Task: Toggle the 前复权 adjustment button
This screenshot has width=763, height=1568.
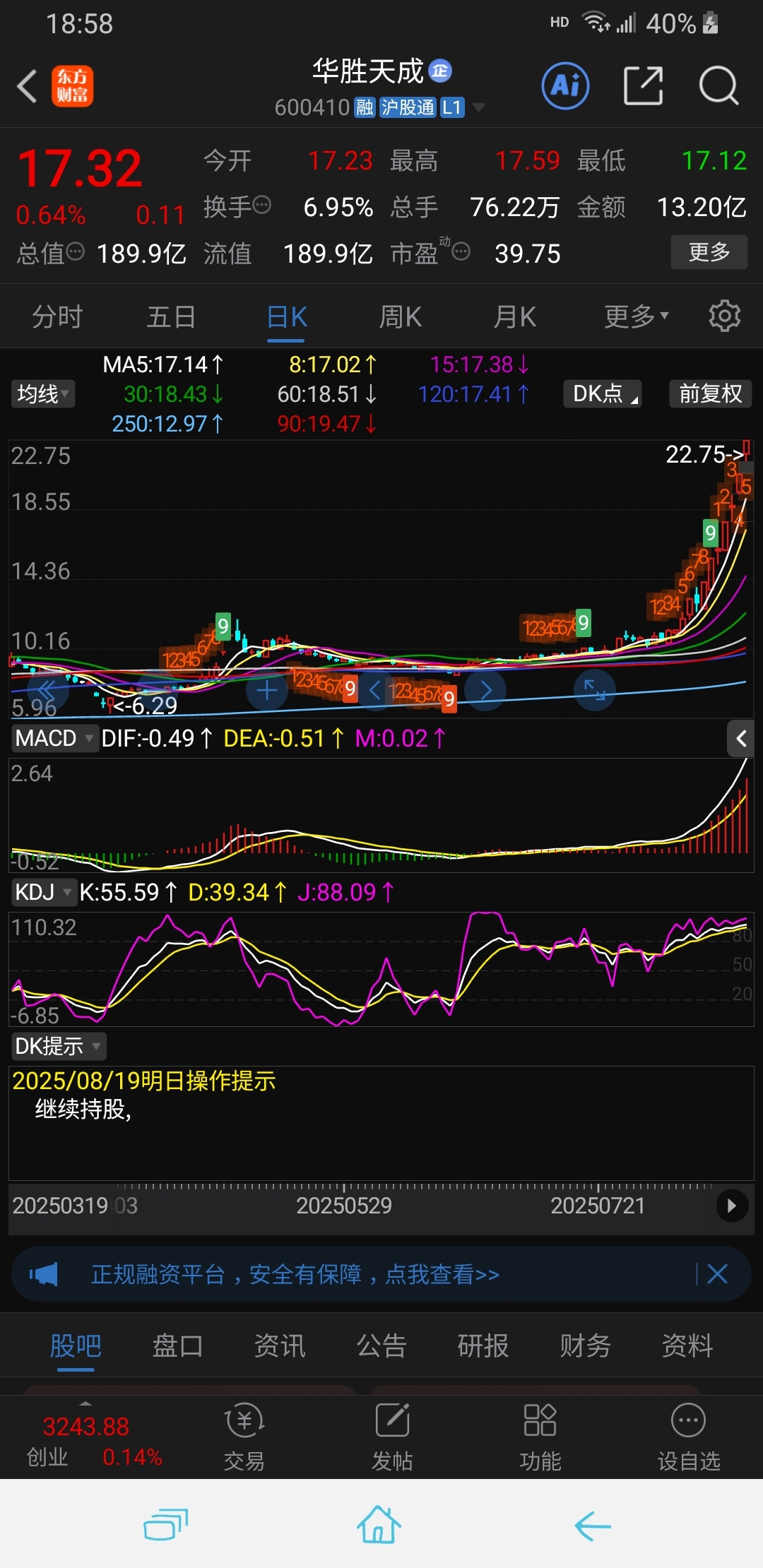Action: (711, 393)
